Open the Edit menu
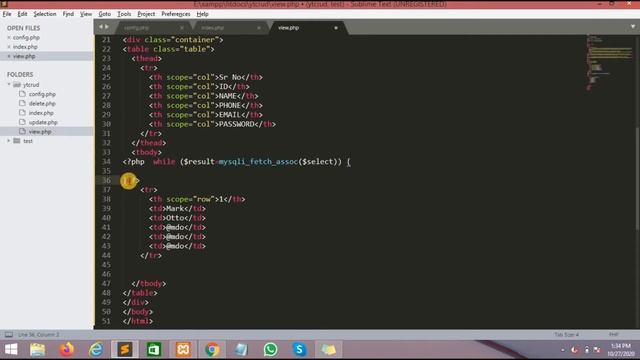This screenshot has width=640, height=360. point(22,14)
